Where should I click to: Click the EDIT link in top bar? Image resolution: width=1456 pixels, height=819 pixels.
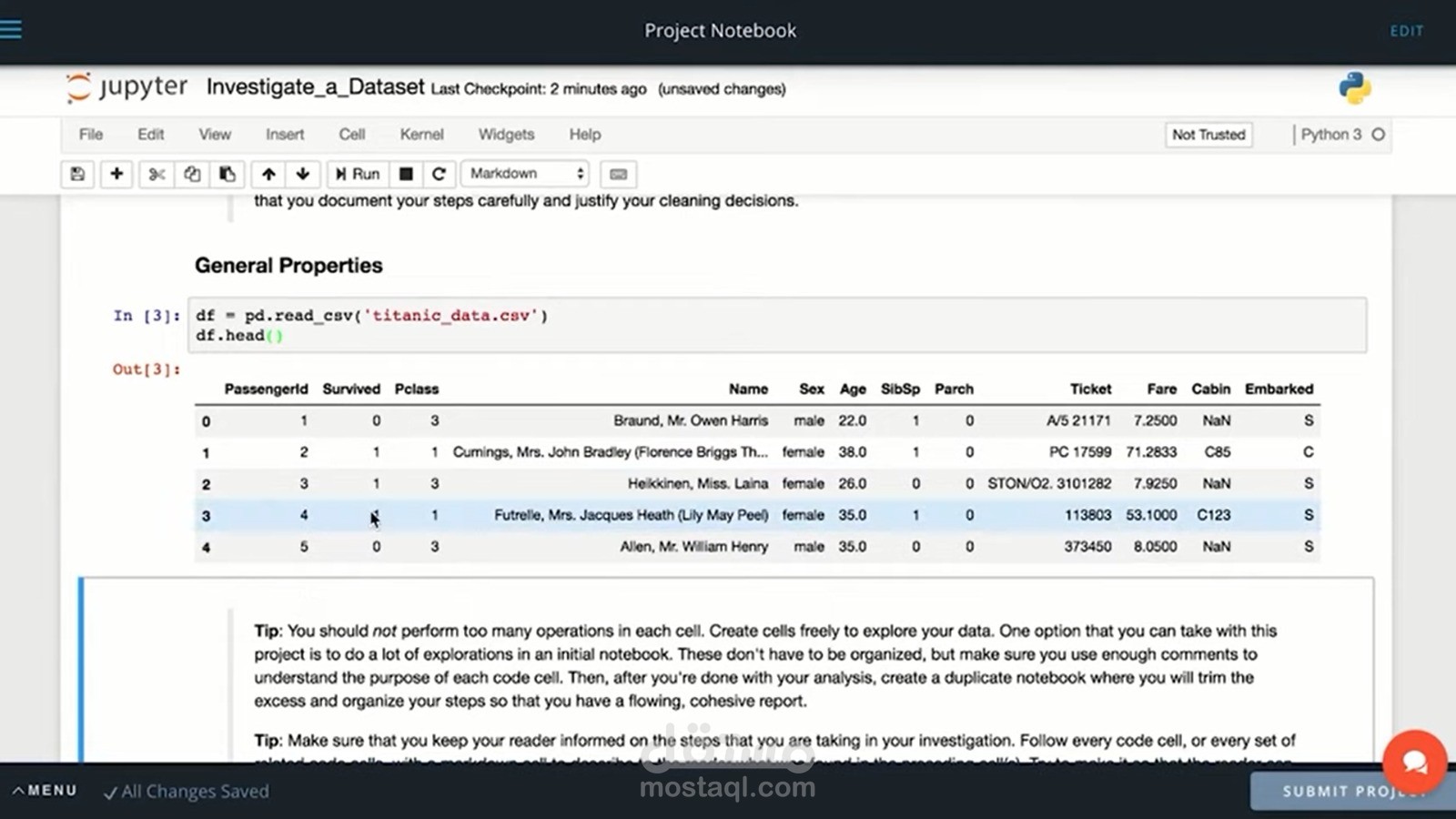[1407, 30]
